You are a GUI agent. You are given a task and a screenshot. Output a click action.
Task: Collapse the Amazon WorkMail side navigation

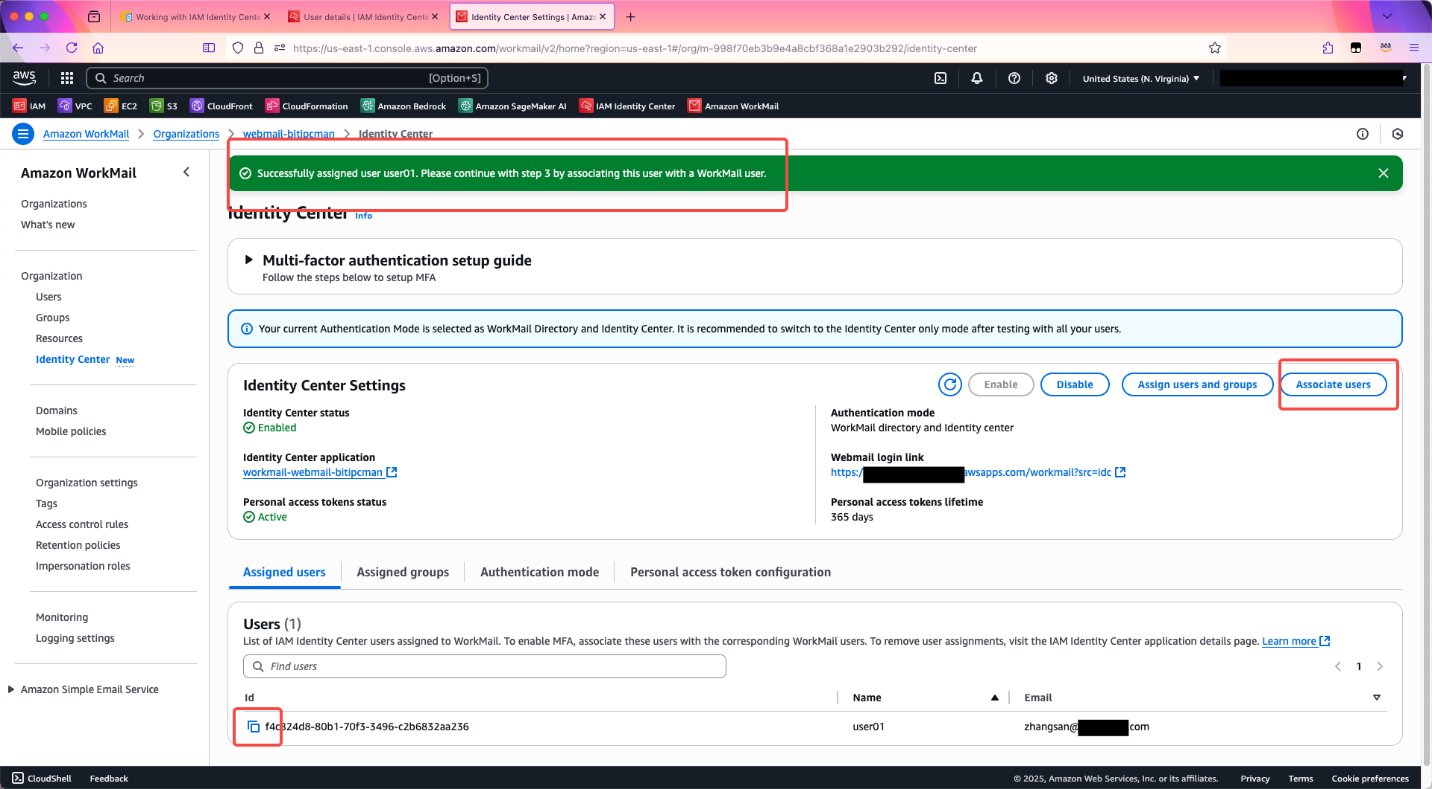point(186,173)
